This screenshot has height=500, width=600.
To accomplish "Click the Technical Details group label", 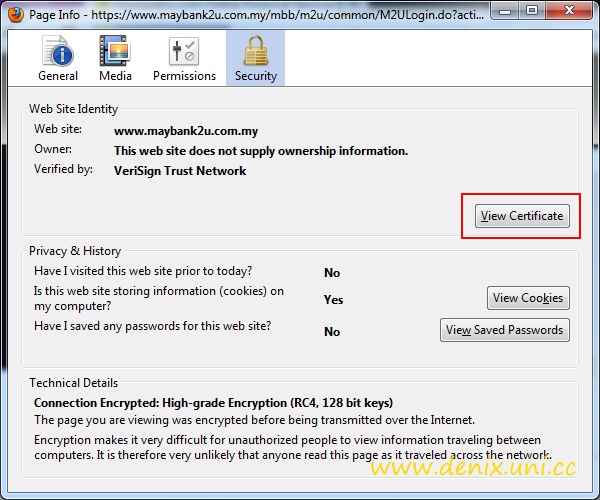I will pos(73,383).
